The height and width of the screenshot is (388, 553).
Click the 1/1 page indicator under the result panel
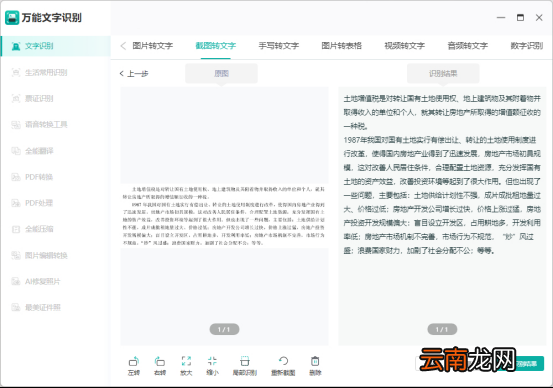click(x=442, y=329)
